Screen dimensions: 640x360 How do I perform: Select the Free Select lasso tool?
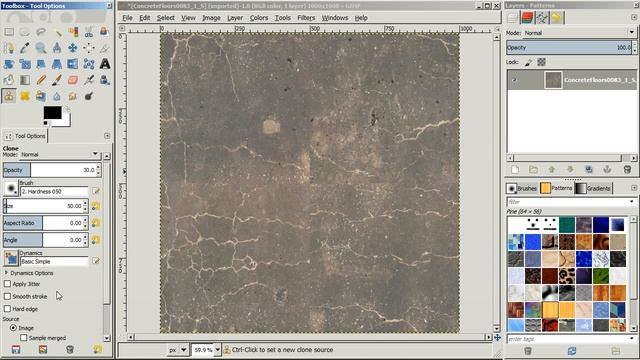point(41,32)
